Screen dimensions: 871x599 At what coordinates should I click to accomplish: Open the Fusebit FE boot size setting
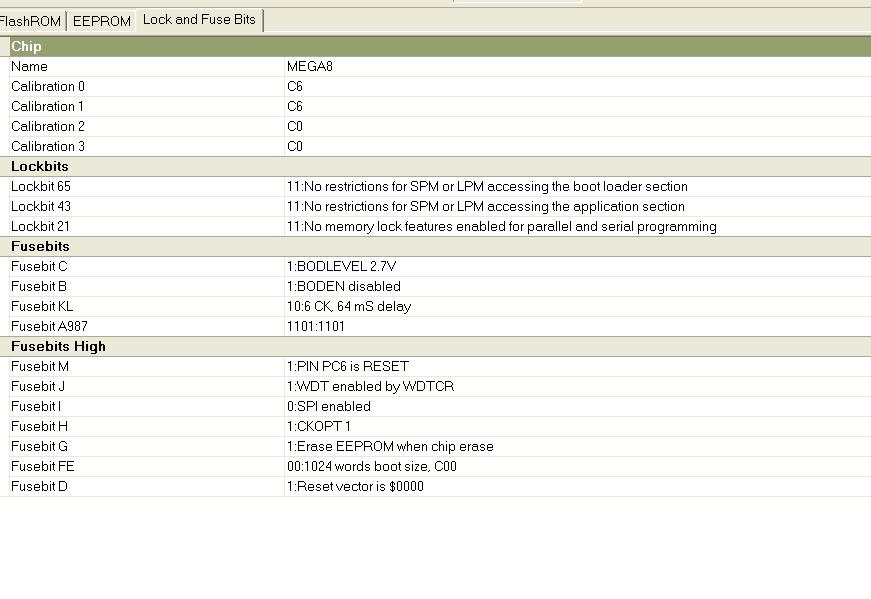tap(371, 466)
